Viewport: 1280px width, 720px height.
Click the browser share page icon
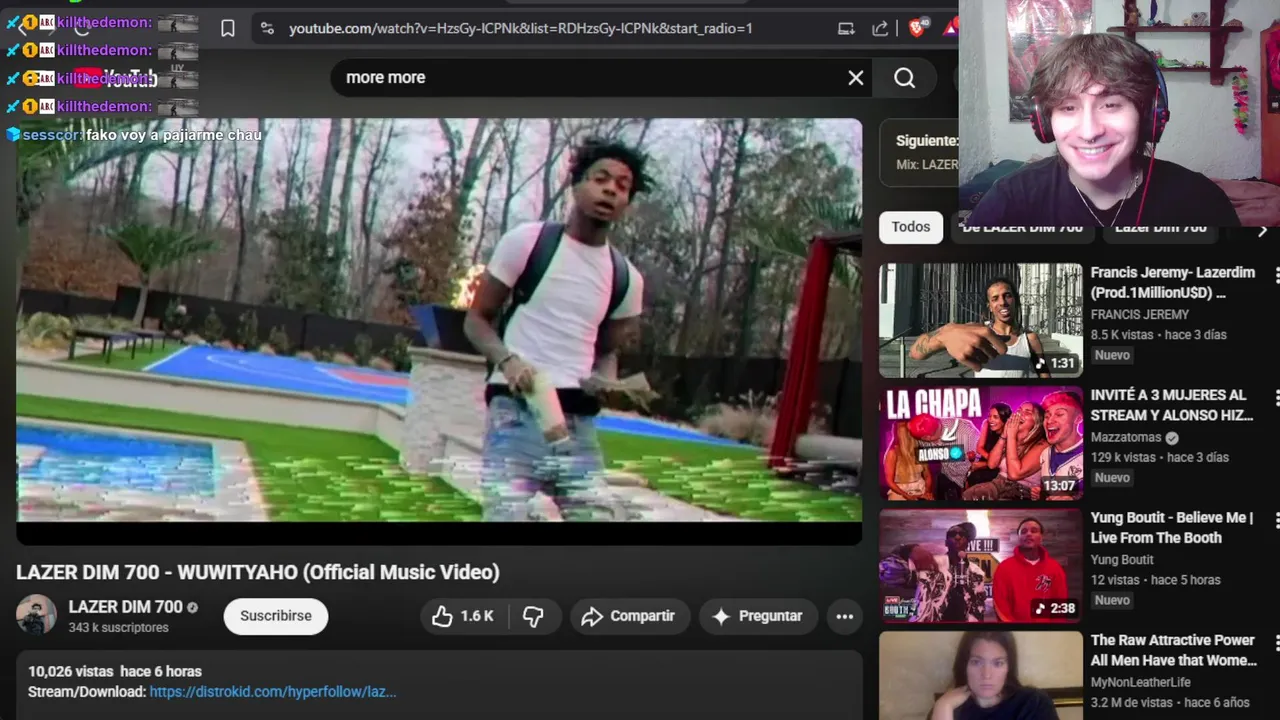(x=880, y=29)
